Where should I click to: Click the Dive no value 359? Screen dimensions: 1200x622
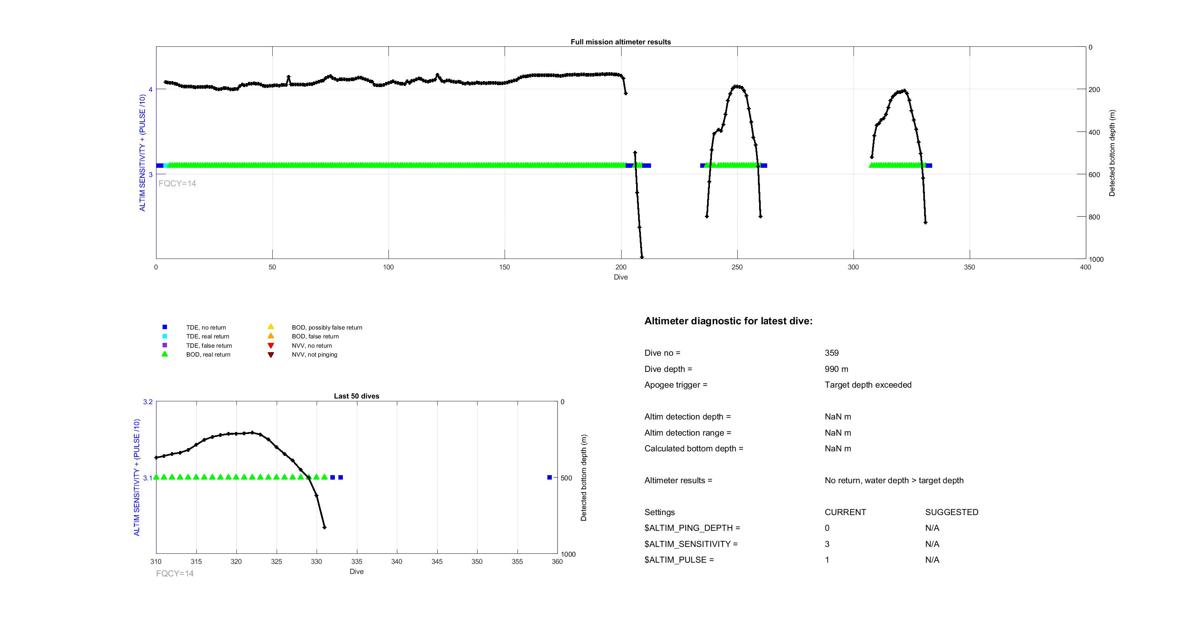click(x=832, y=353)
